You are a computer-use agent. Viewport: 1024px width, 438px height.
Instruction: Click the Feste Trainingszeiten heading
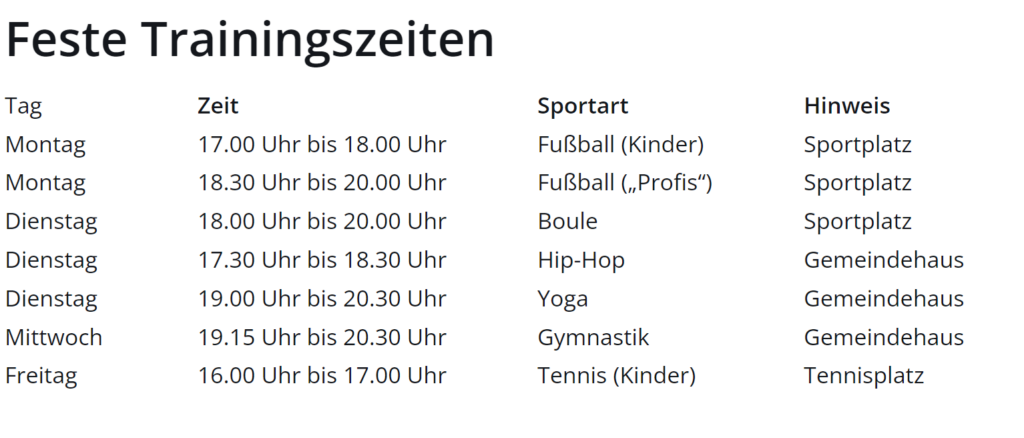click(249, 39)
